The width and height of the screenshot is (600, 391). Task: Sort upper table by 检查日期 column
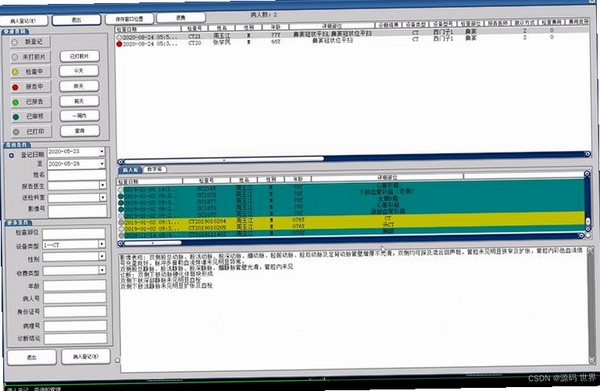tap(147, 29)
